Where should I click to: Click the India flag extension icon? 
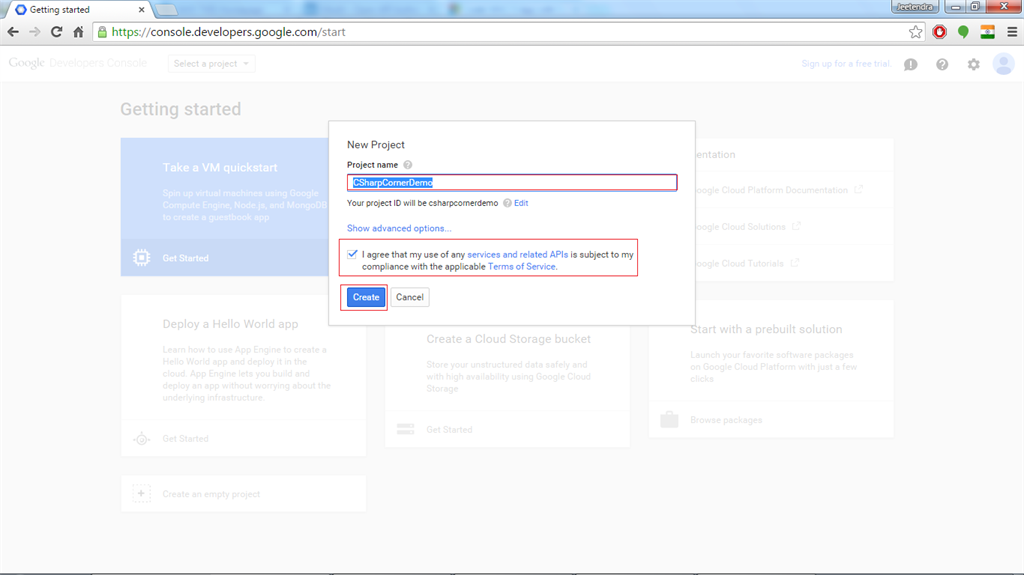pos(987,32)
